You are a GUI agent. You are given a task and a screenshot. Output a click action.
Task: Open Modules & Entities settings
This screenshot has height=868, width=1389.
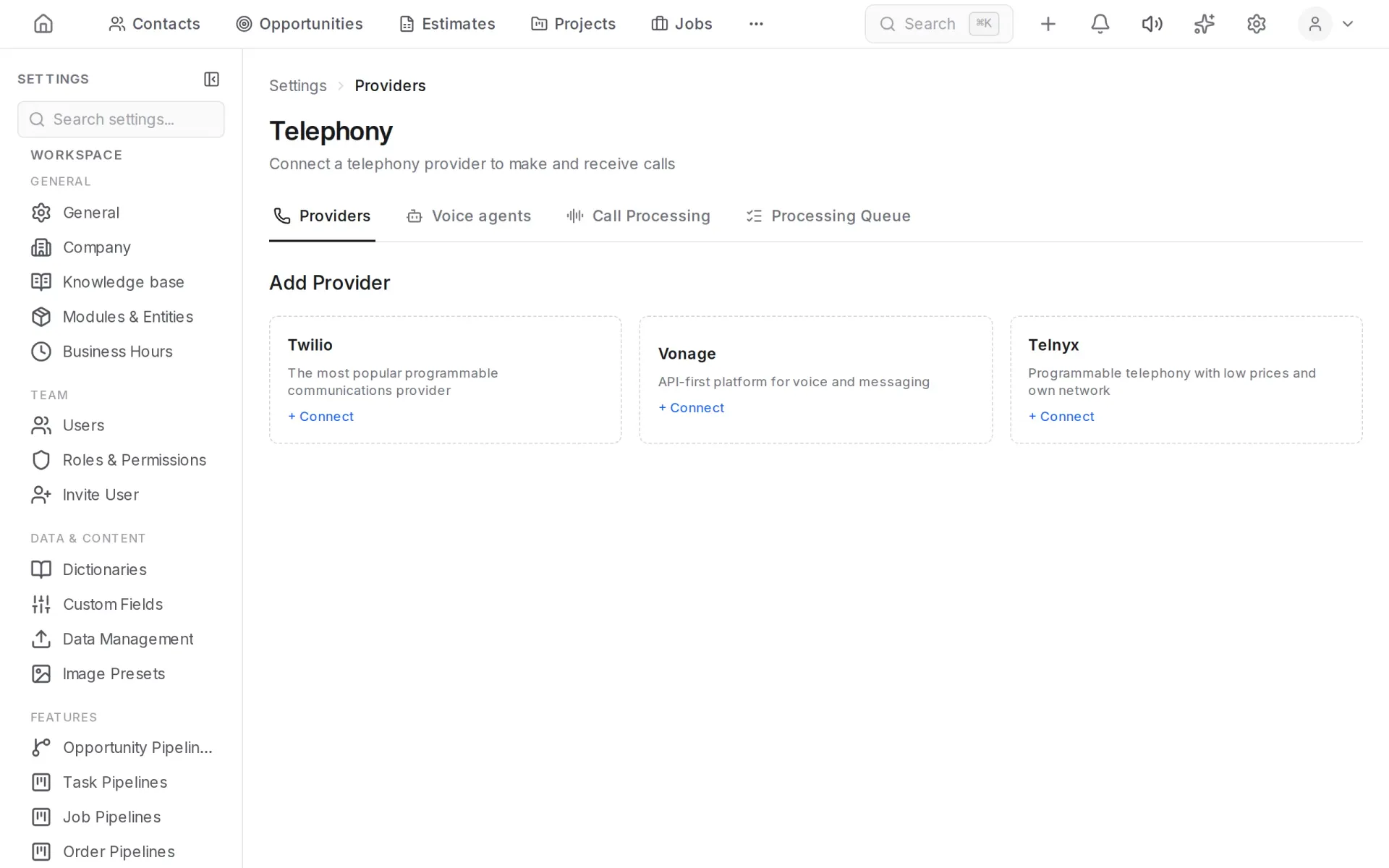(x=121, y=317)
